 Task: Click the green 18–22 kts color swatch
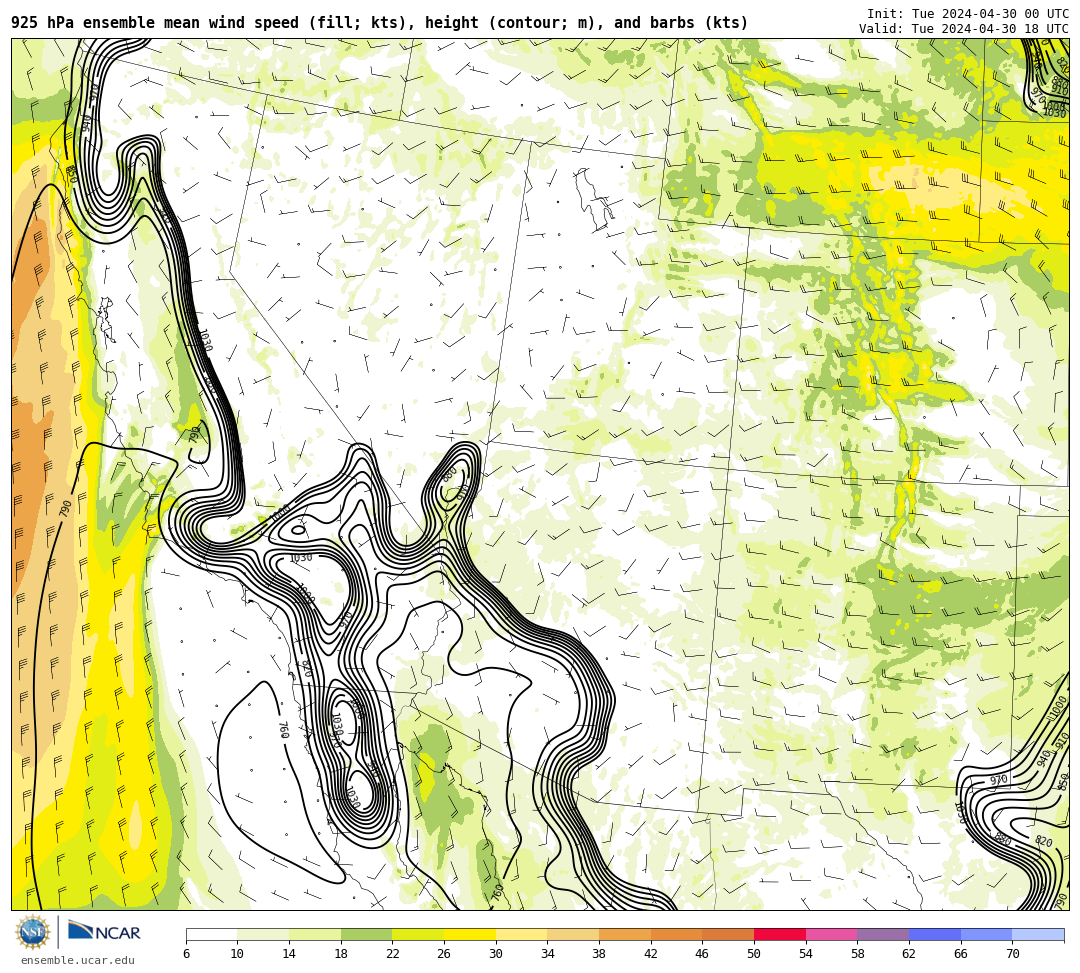point(366,934)
